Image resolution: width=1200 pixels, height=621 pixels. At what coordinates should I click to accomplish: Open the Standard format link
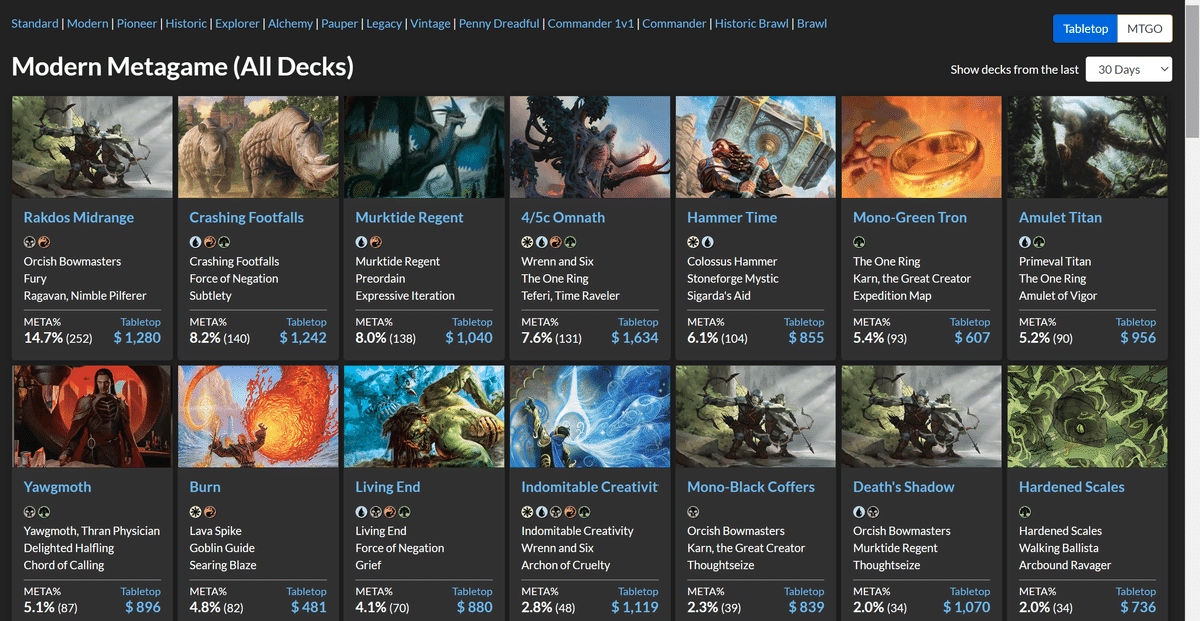(35, 23)
